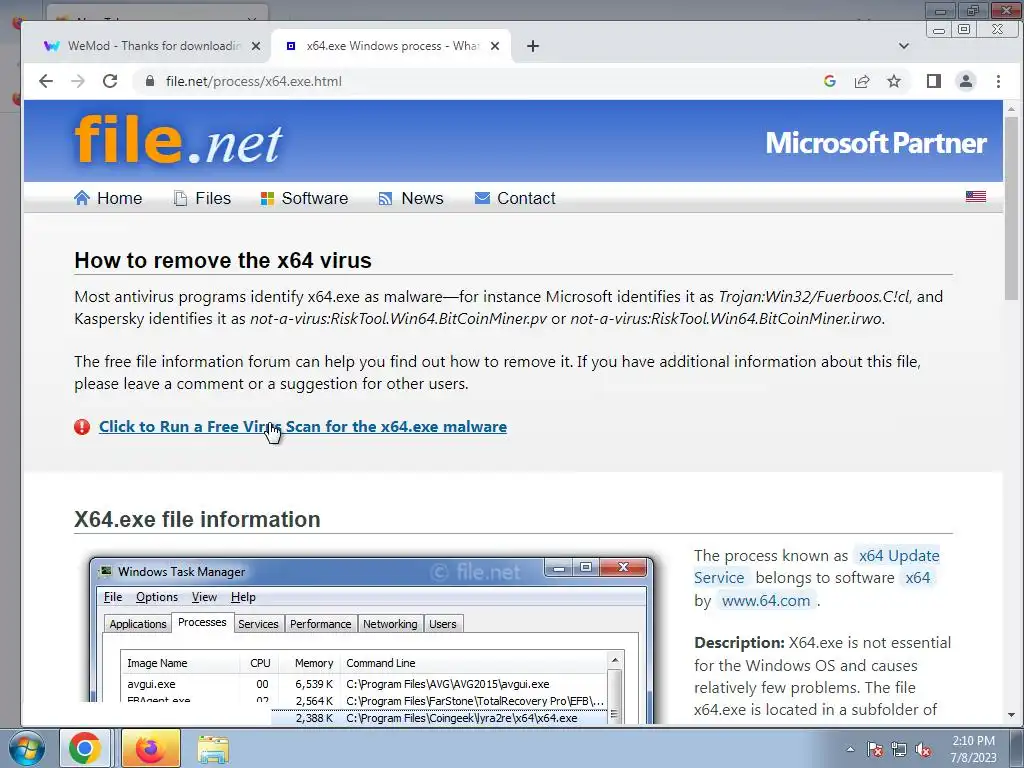1024x768 pixels.
Task: Click the address bar URL field
Action: (477, 81)
